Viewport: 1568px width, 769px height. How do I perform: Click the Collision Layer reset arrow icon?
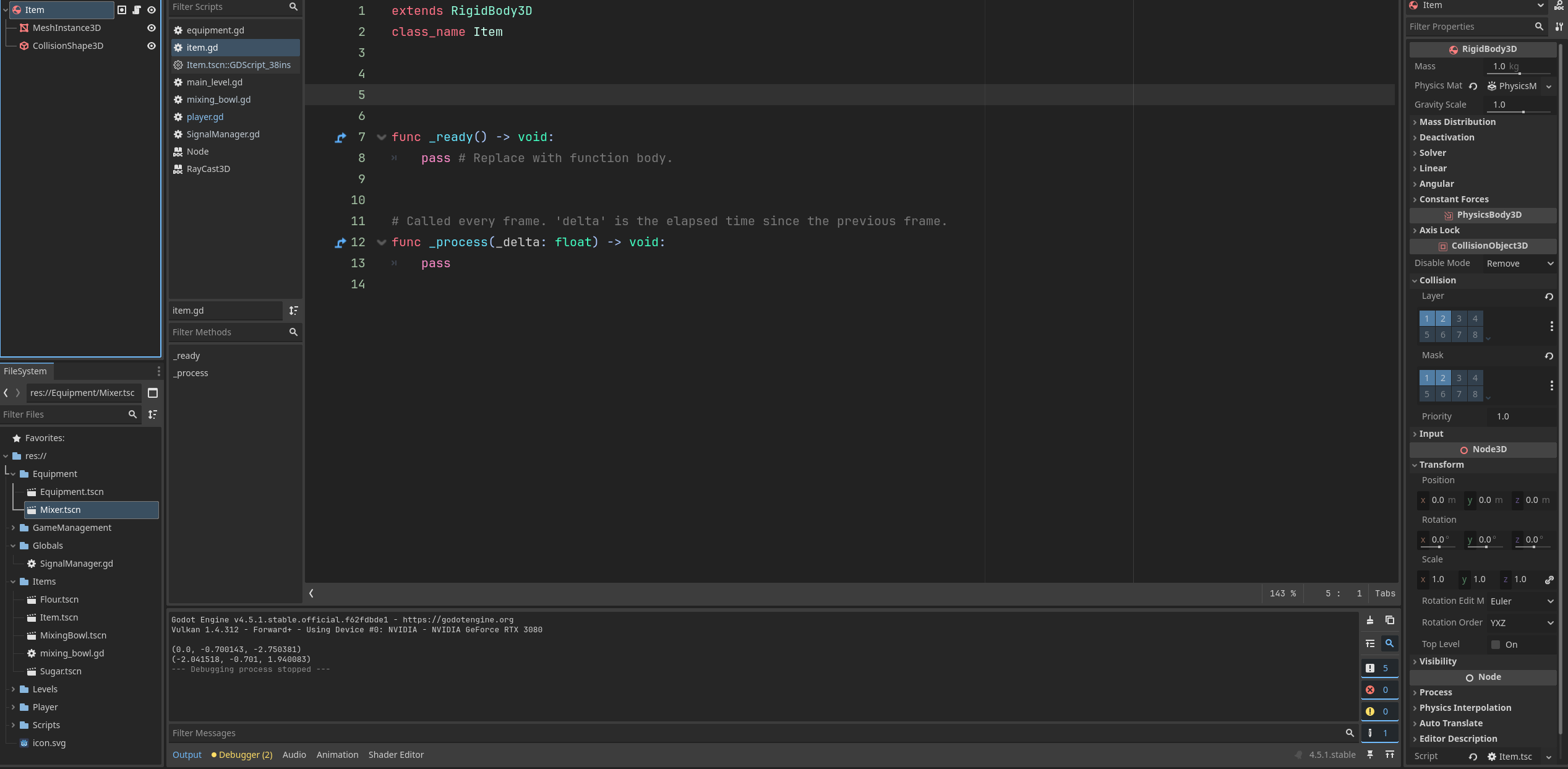click(1549, 296)
